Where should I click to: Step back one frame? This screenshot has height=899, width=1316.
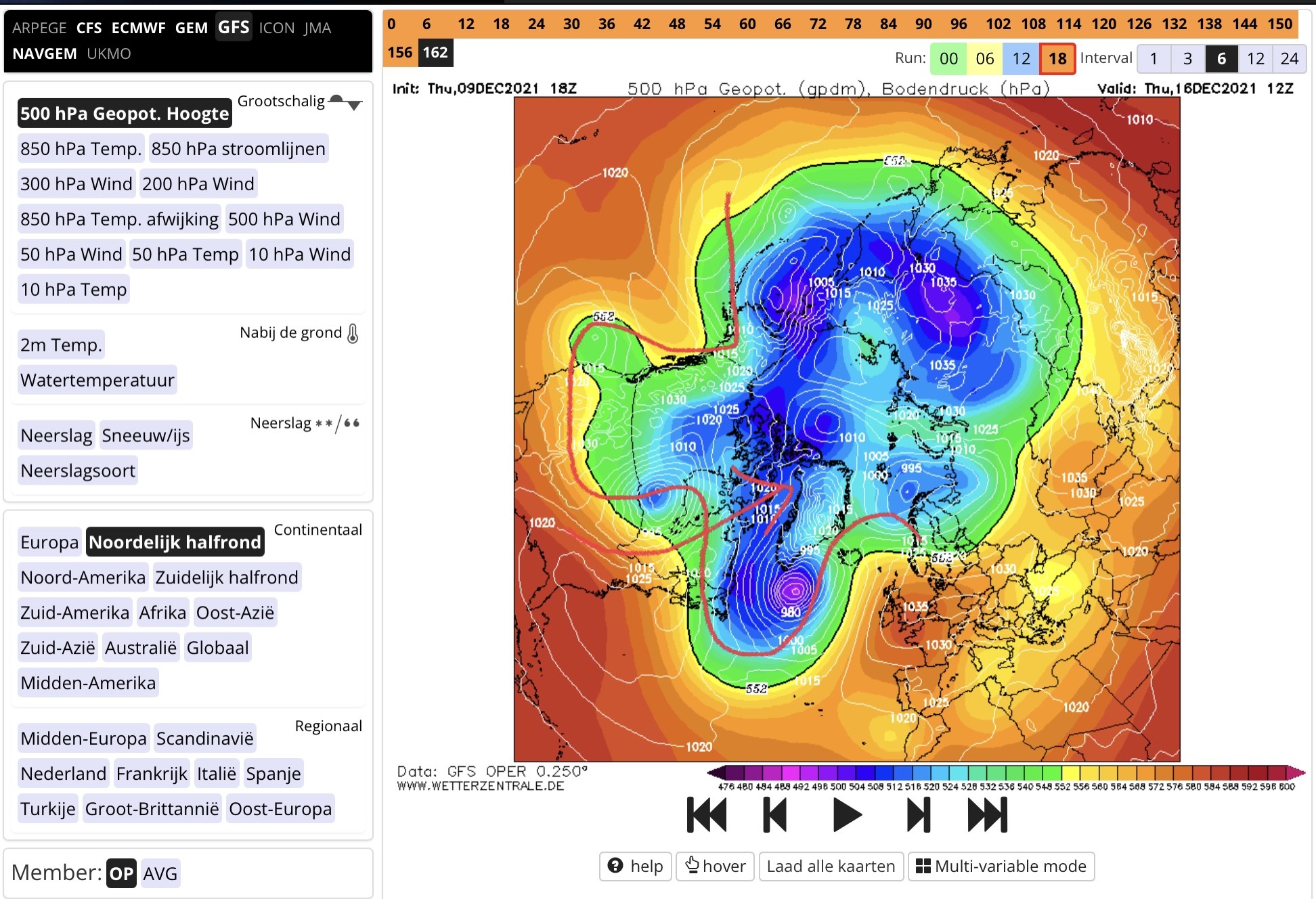(775, 814)
